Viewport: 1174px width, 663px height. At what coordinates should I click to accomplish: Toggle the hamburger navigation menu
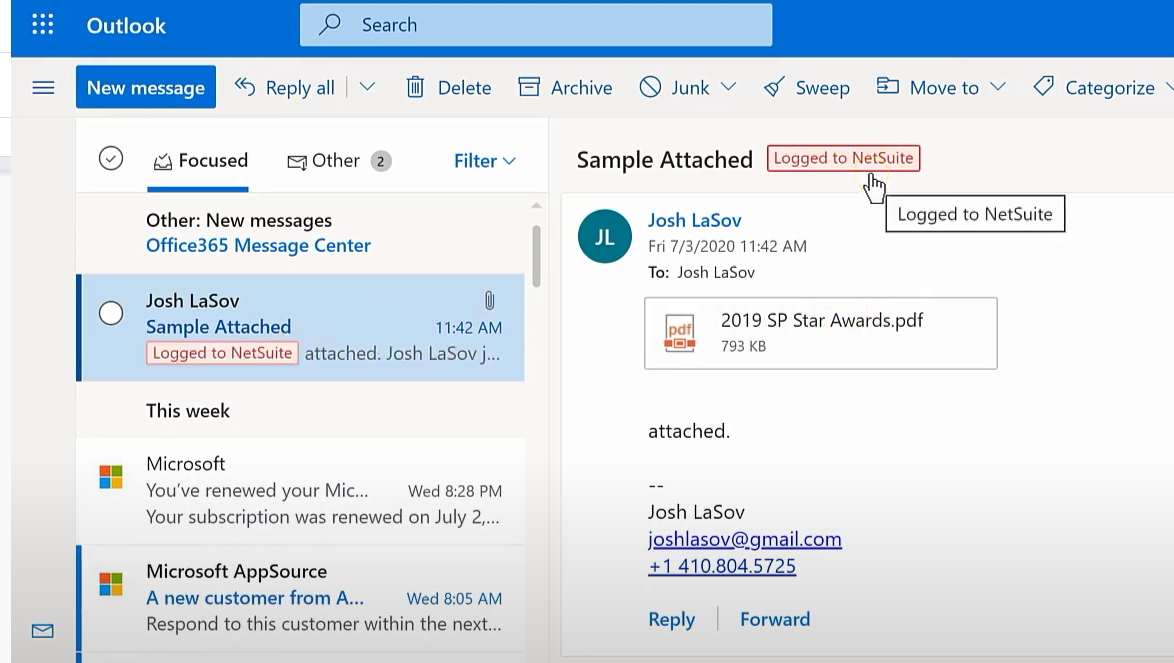43,88
